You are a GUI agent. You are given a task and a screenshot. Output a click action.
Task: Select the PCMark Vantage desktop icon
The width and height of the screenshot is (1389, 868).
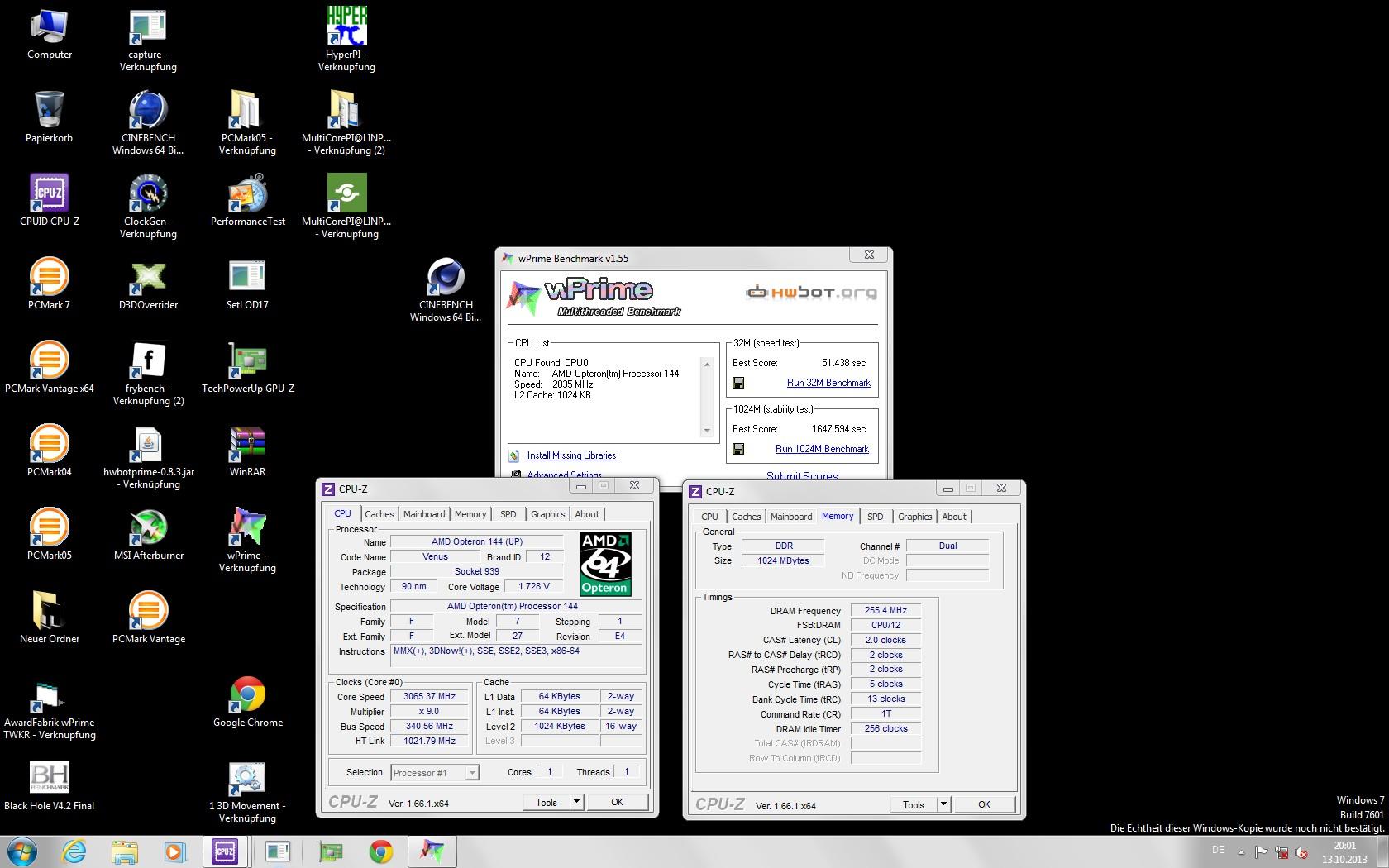[x=149, y=618]
